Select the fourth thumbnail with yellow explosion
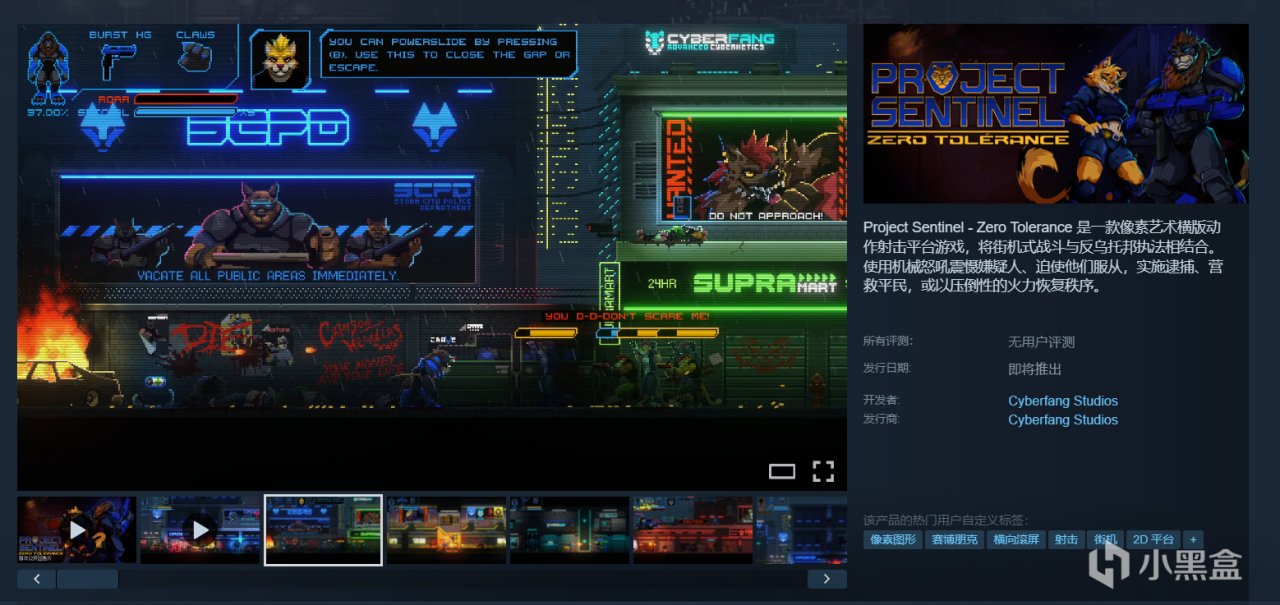Image resolution: width=1280 pixels, height=605 pixels. tap(446, 530)
